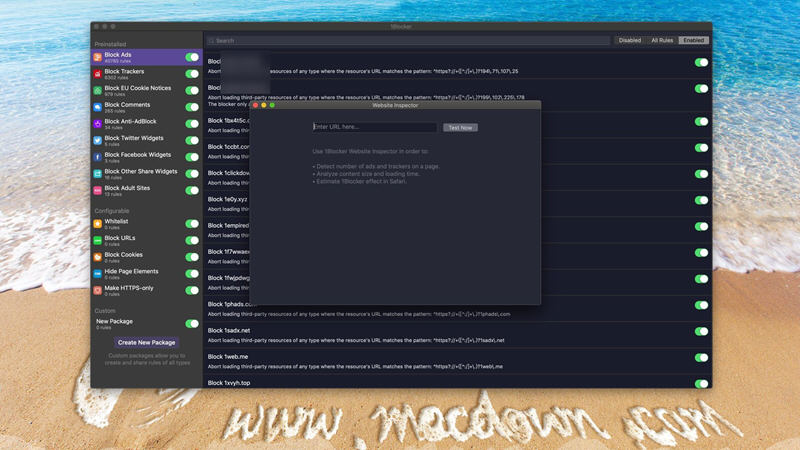Screen dimensions: 800x450
Task: Click the Block Facebook Widgets icon
Action: 97,157
